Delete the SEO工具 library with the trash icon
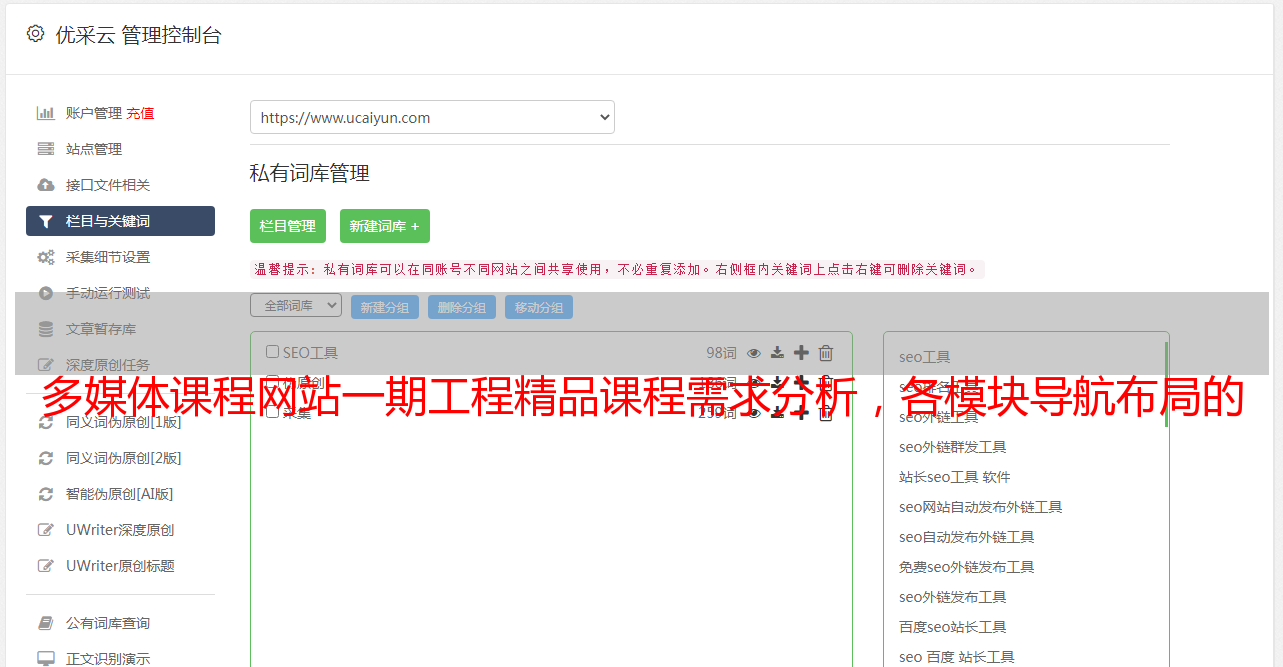Image resolution: width=1283 pixels, height=667 pixels. (x=826, y=353)
